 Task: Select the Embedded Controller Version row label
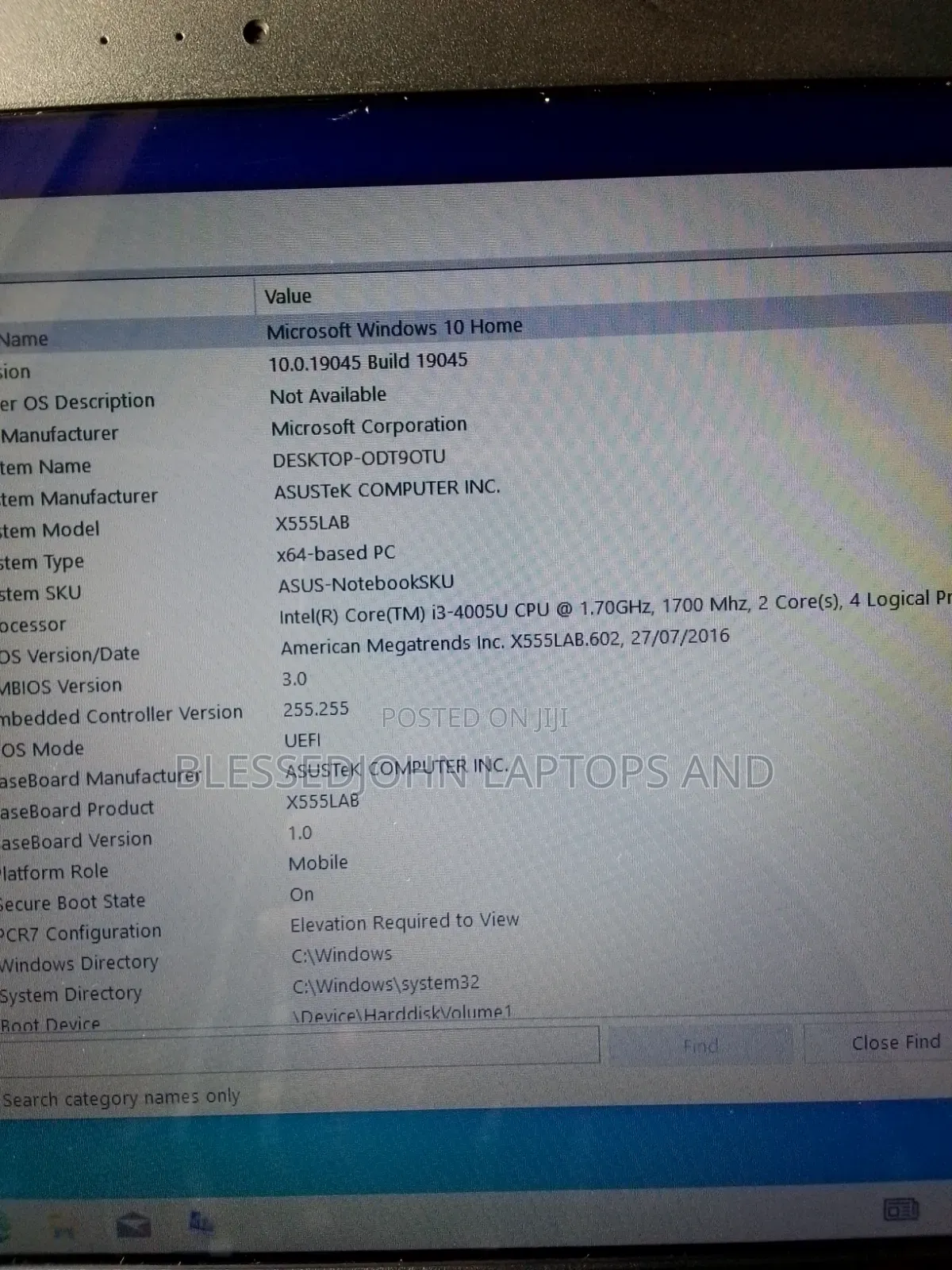121,715
